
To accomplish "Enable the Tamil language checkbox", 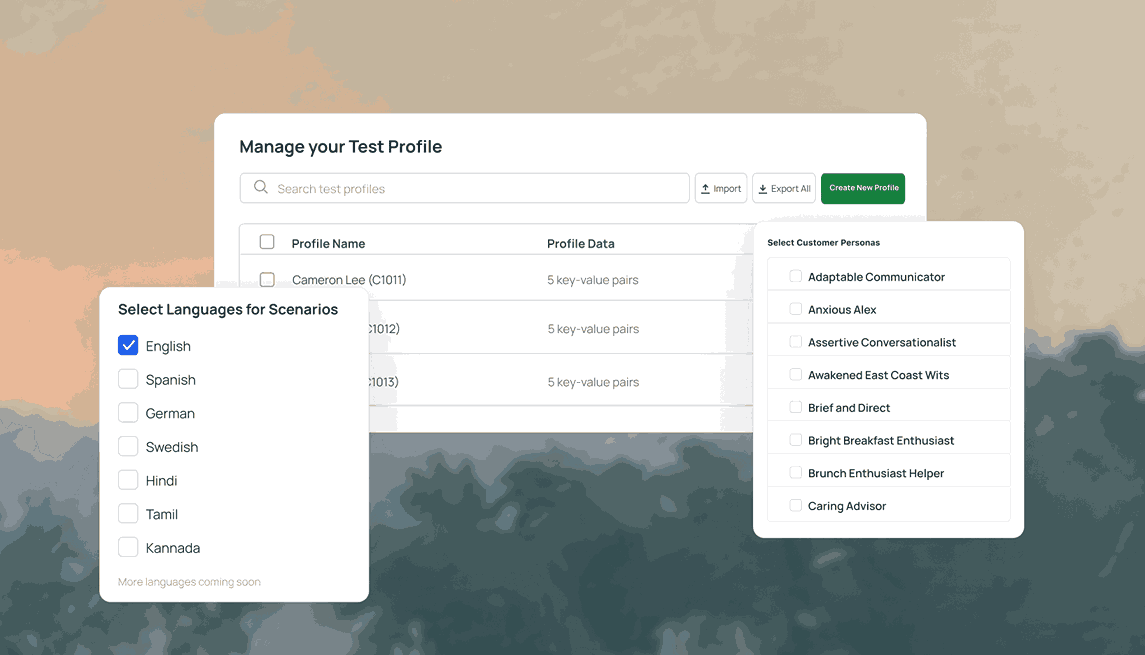I will click(x=128, y=513).
